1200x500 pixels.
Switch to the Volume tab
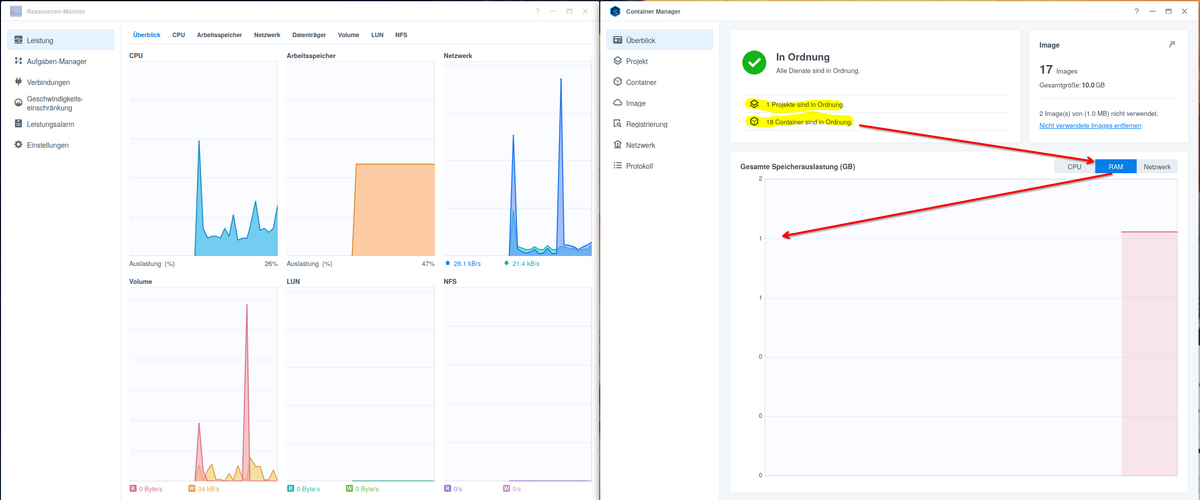point(349,35)
